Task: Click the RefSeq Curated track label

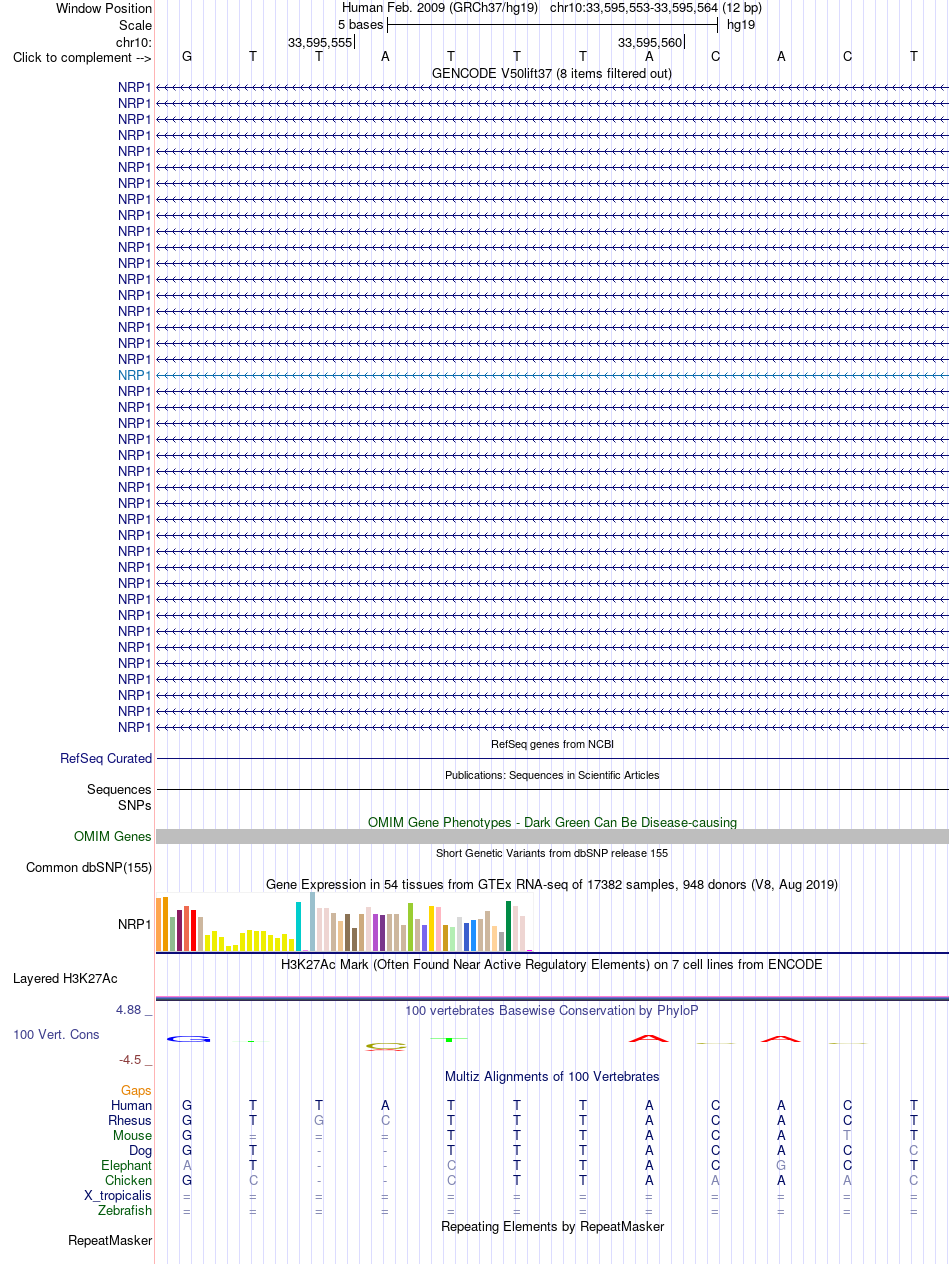Action: click(x=106, y=759)
